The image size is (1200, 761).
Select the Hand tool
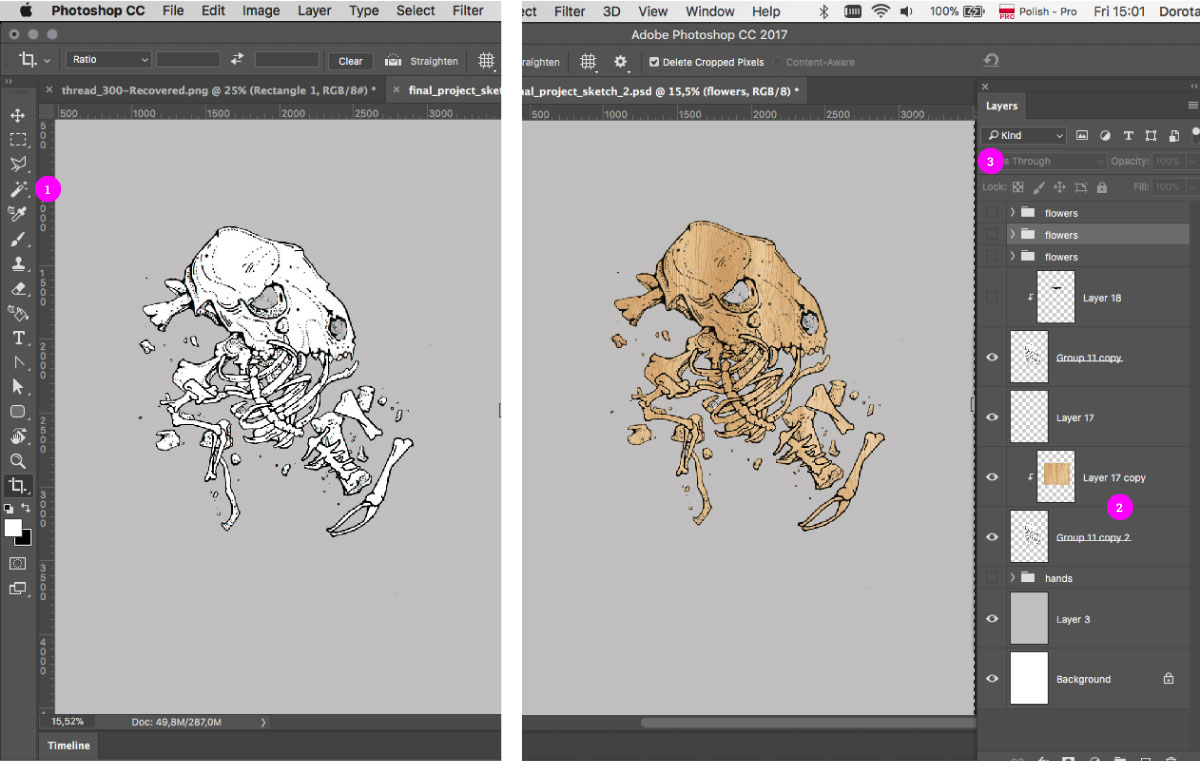click(18, 437)
